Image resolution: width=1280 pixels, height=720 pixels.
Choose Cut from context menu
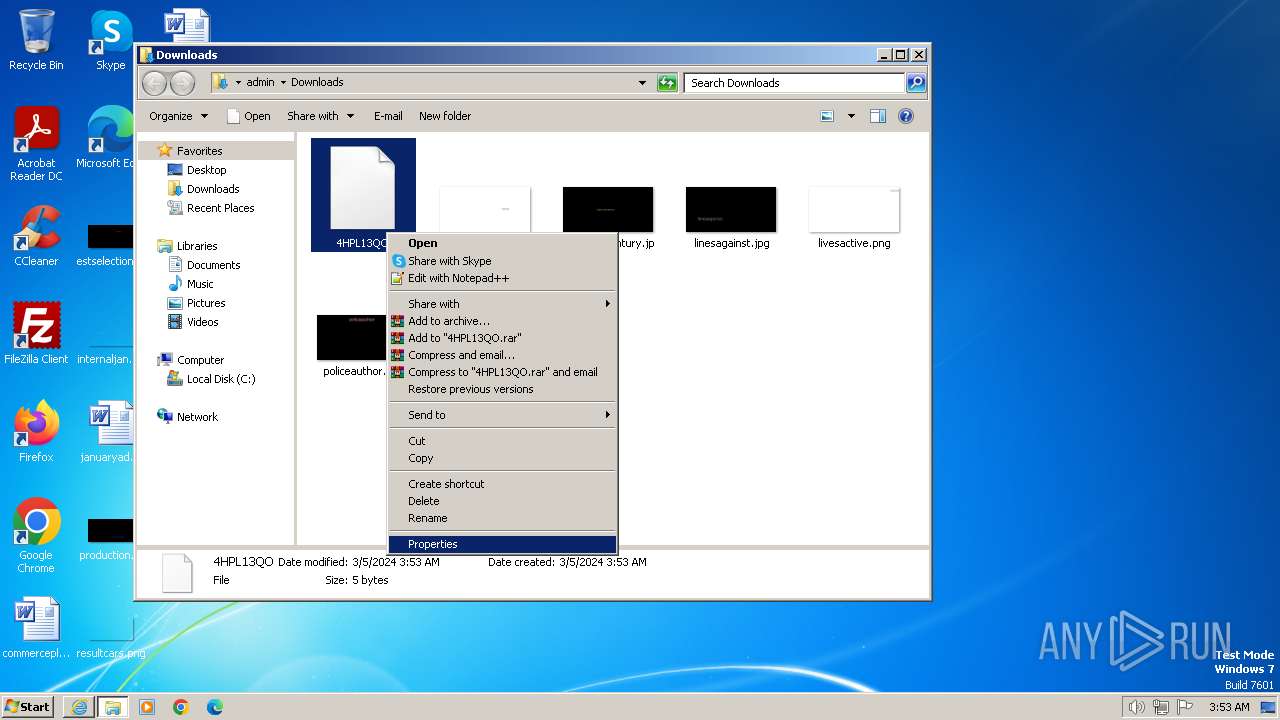[502, 441]
